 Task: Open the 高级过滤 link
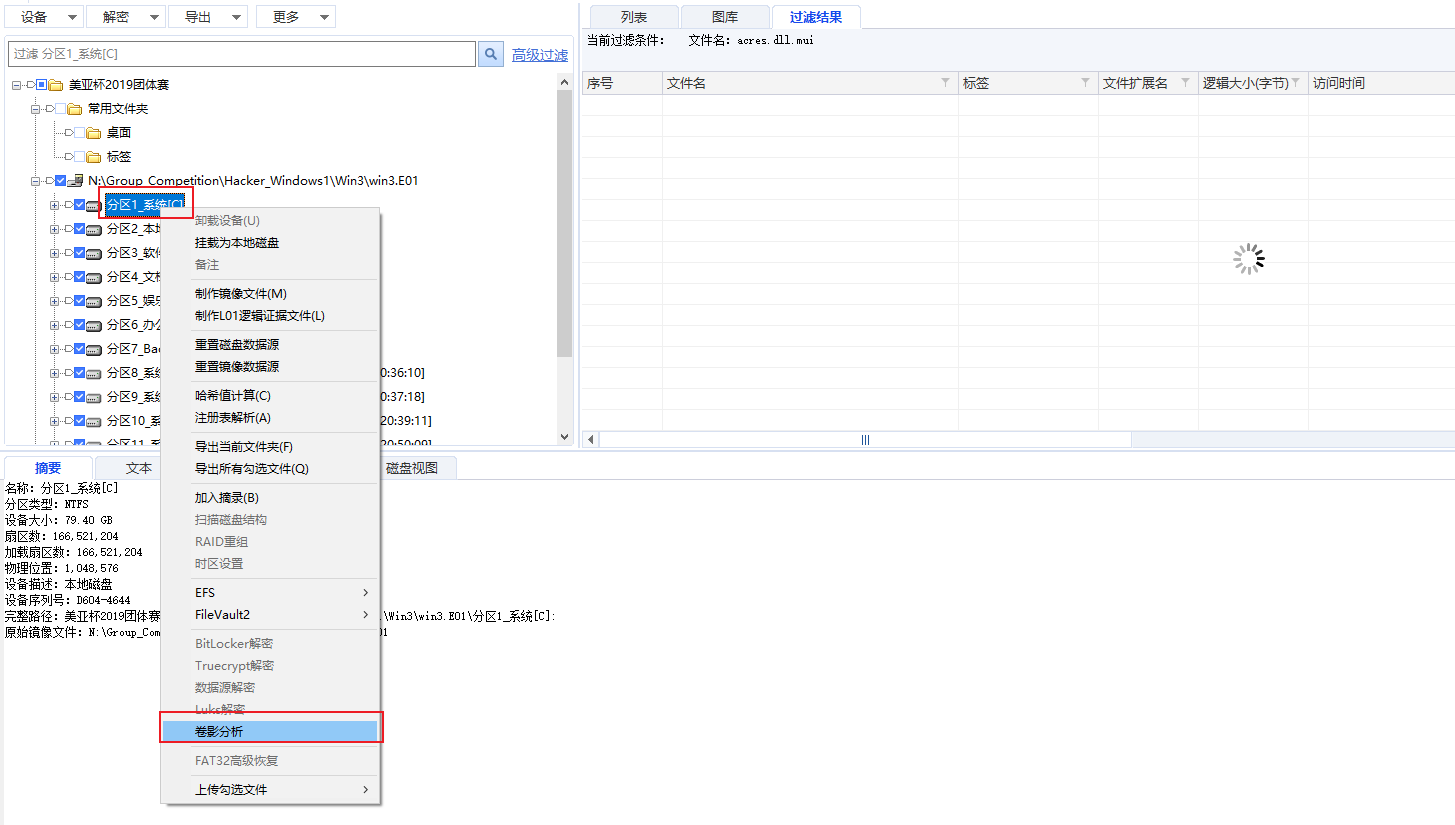coord(540,55)
